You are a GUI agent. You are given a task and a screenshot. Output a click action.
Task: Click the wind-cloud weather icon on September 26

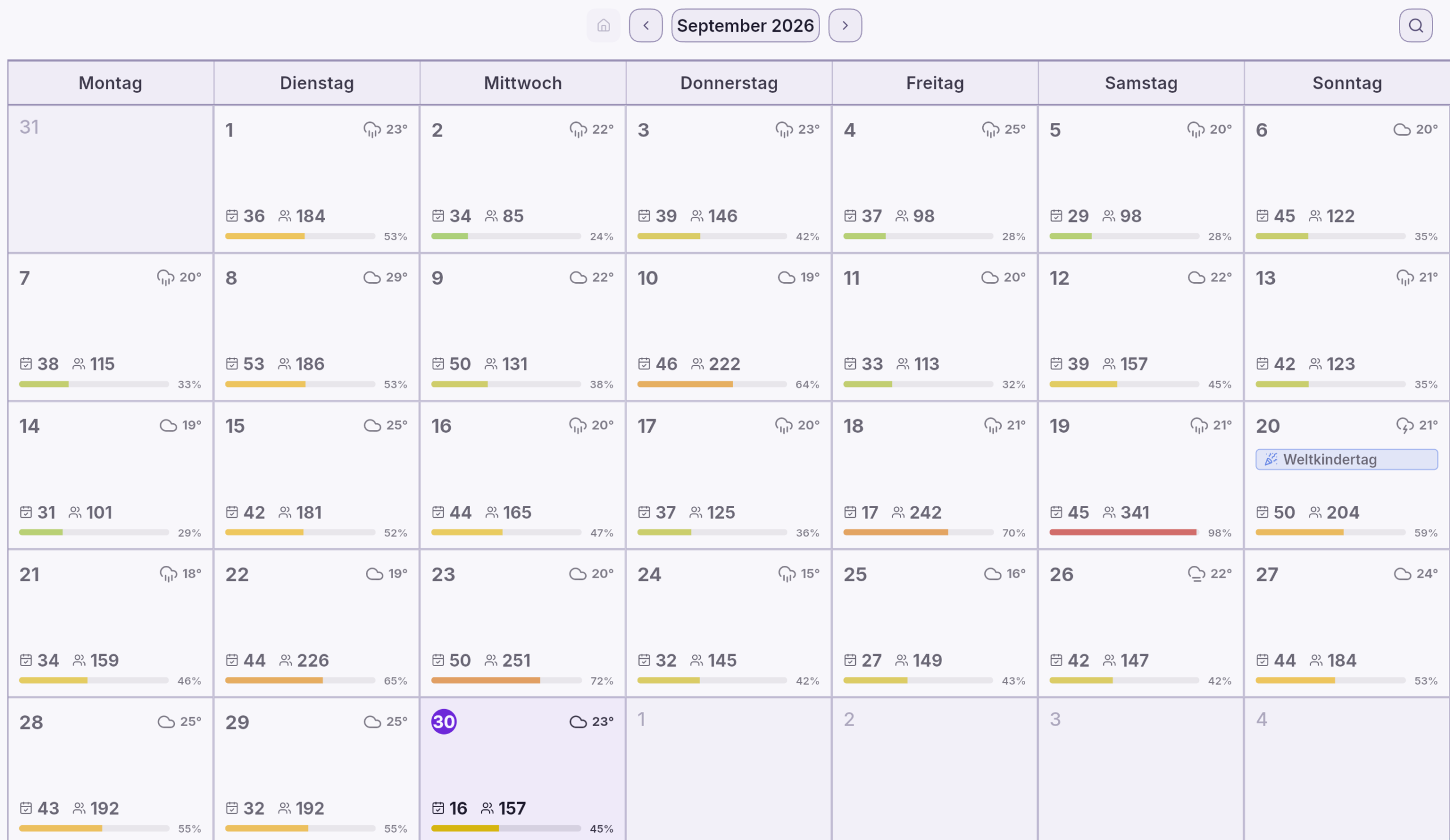pos(1196,574)
